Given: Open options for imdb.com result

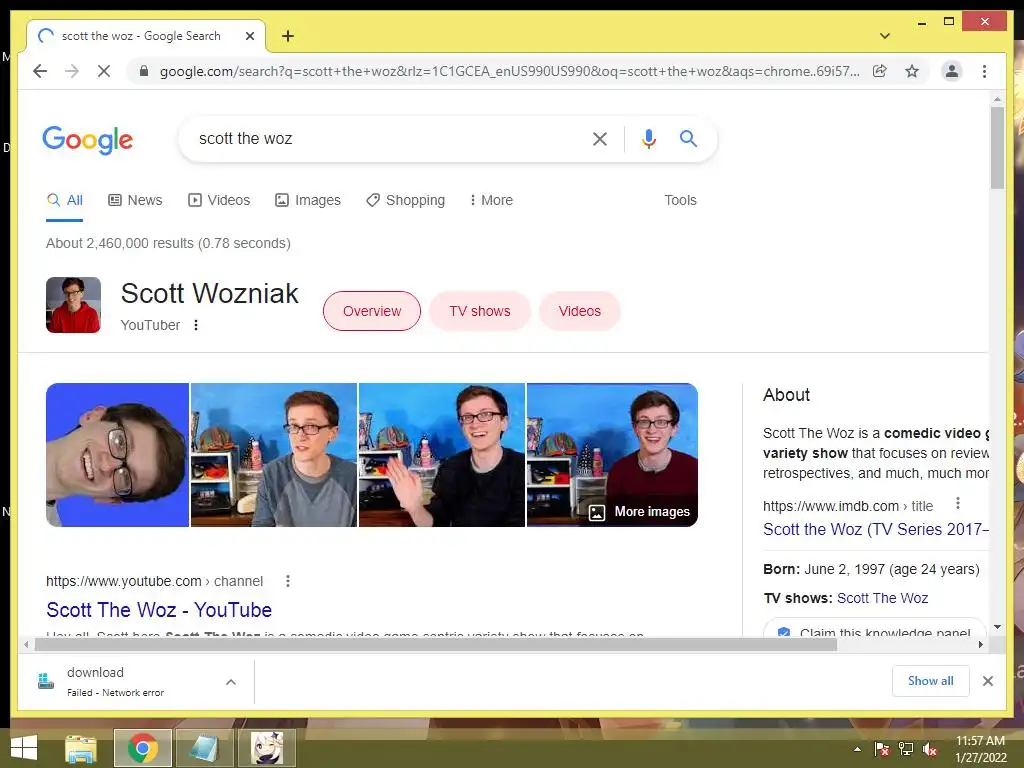Looking at the screenshot, I should tap(957, 503).
